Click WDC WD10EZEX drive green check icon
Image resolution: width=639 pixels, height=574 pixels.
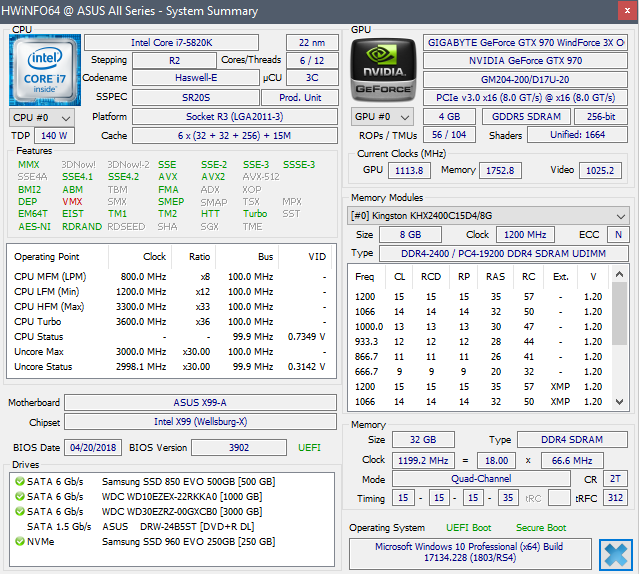click(20, 497)
